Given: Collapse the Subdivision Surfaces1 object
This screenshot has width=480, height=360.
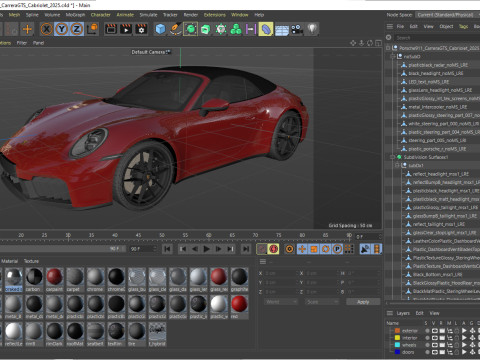Looking at the screenshot, I should click(393, 157).
